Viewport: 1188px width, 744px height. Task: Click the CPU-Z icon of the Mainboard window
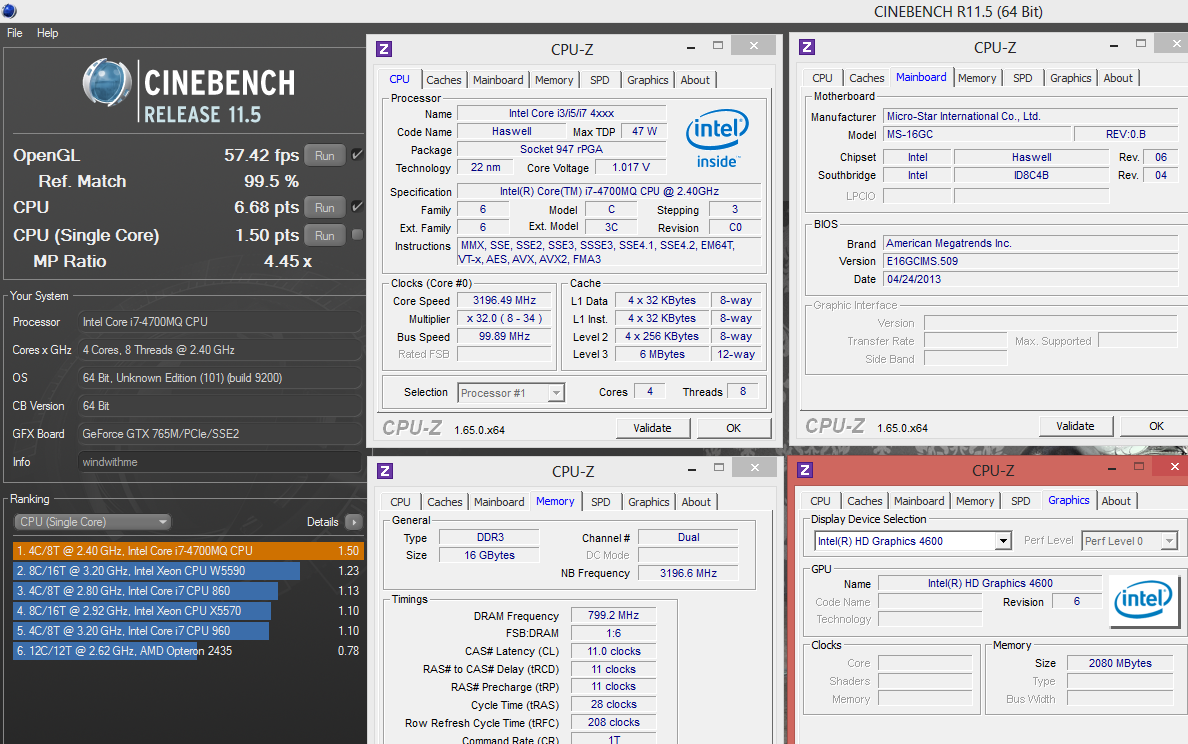(x=807, y=47)
